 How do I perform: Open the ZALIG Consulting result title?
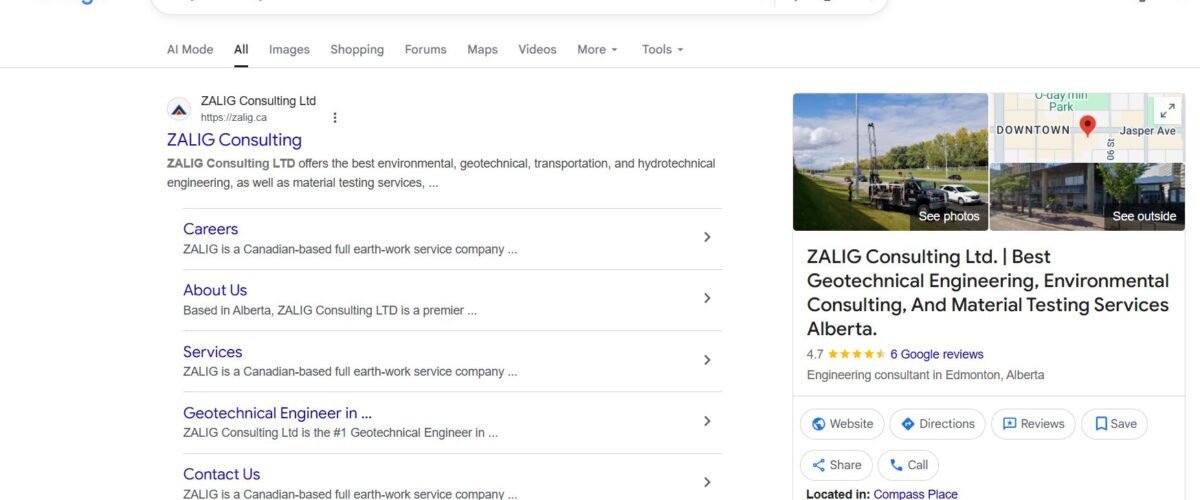pos(234,140)
